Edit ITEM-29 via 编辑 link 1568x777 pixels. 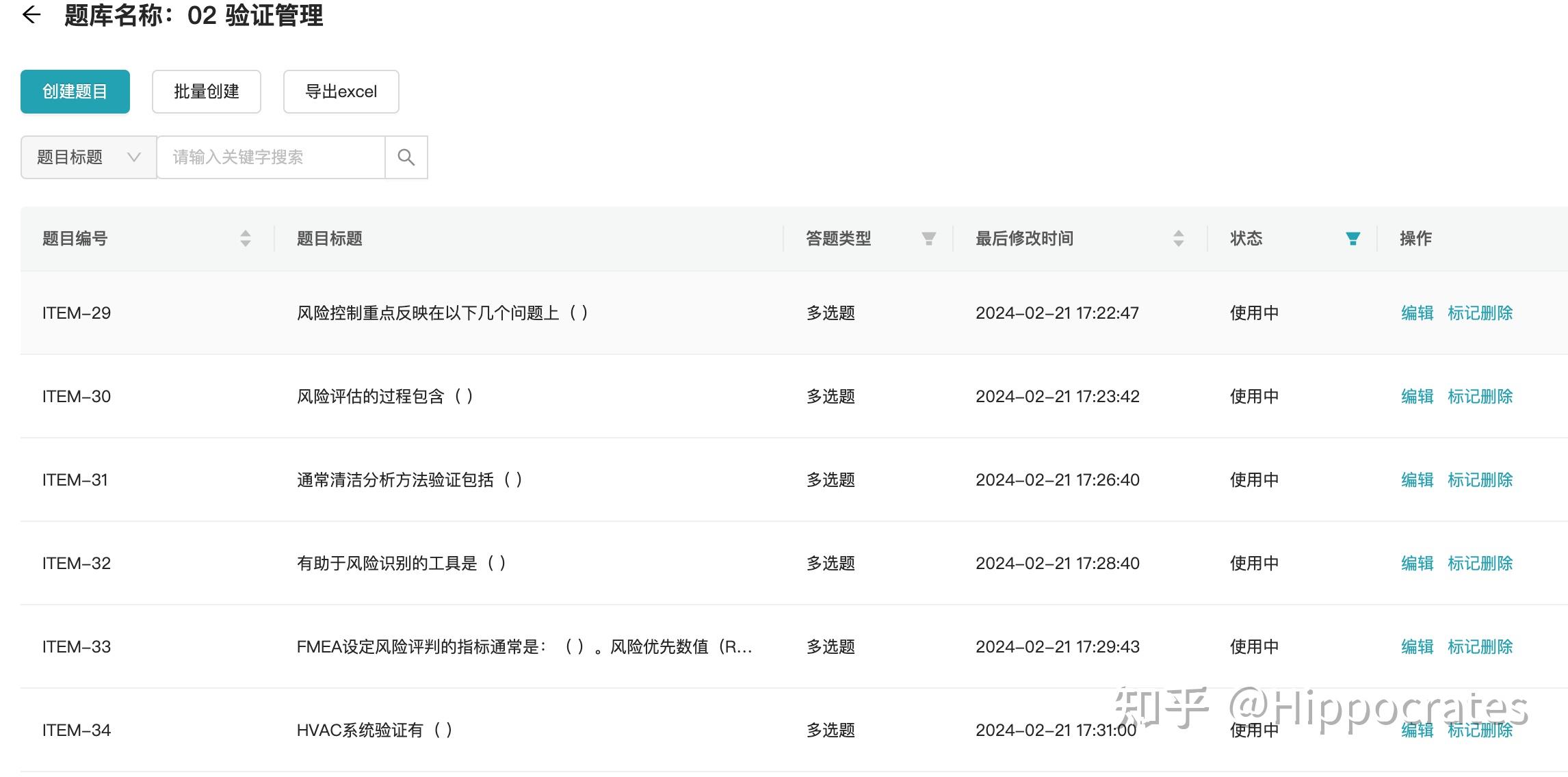1417,313
